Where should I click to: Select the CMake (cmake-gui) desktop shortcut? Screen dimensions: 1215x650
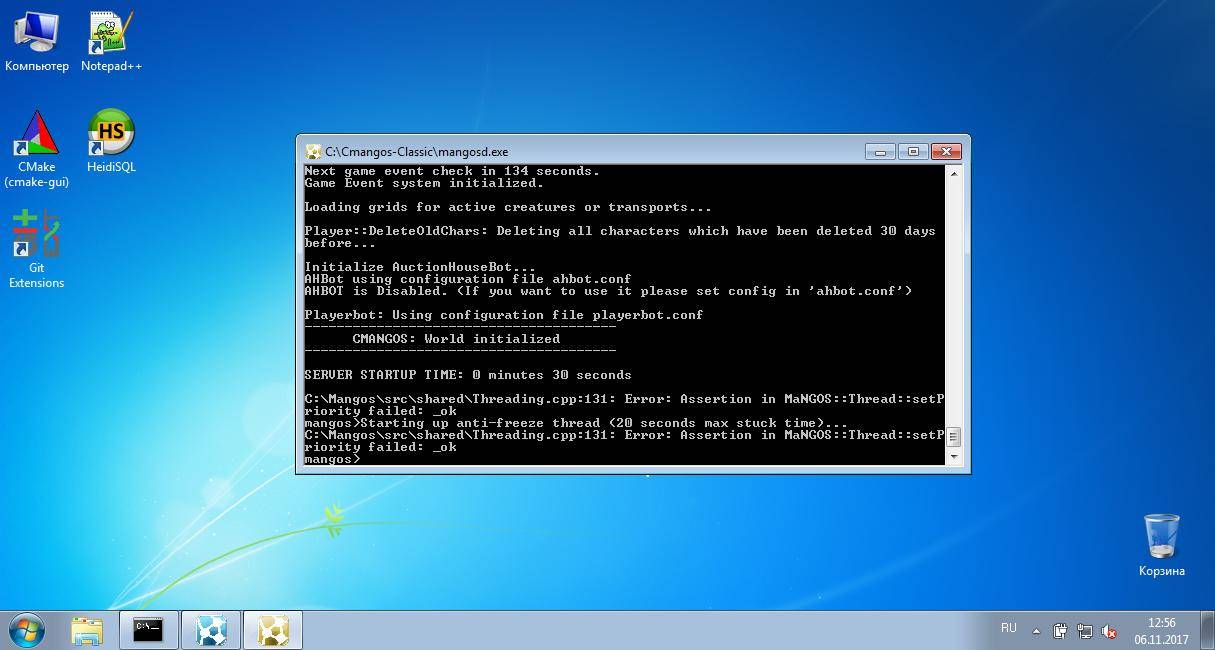[37, 149]
